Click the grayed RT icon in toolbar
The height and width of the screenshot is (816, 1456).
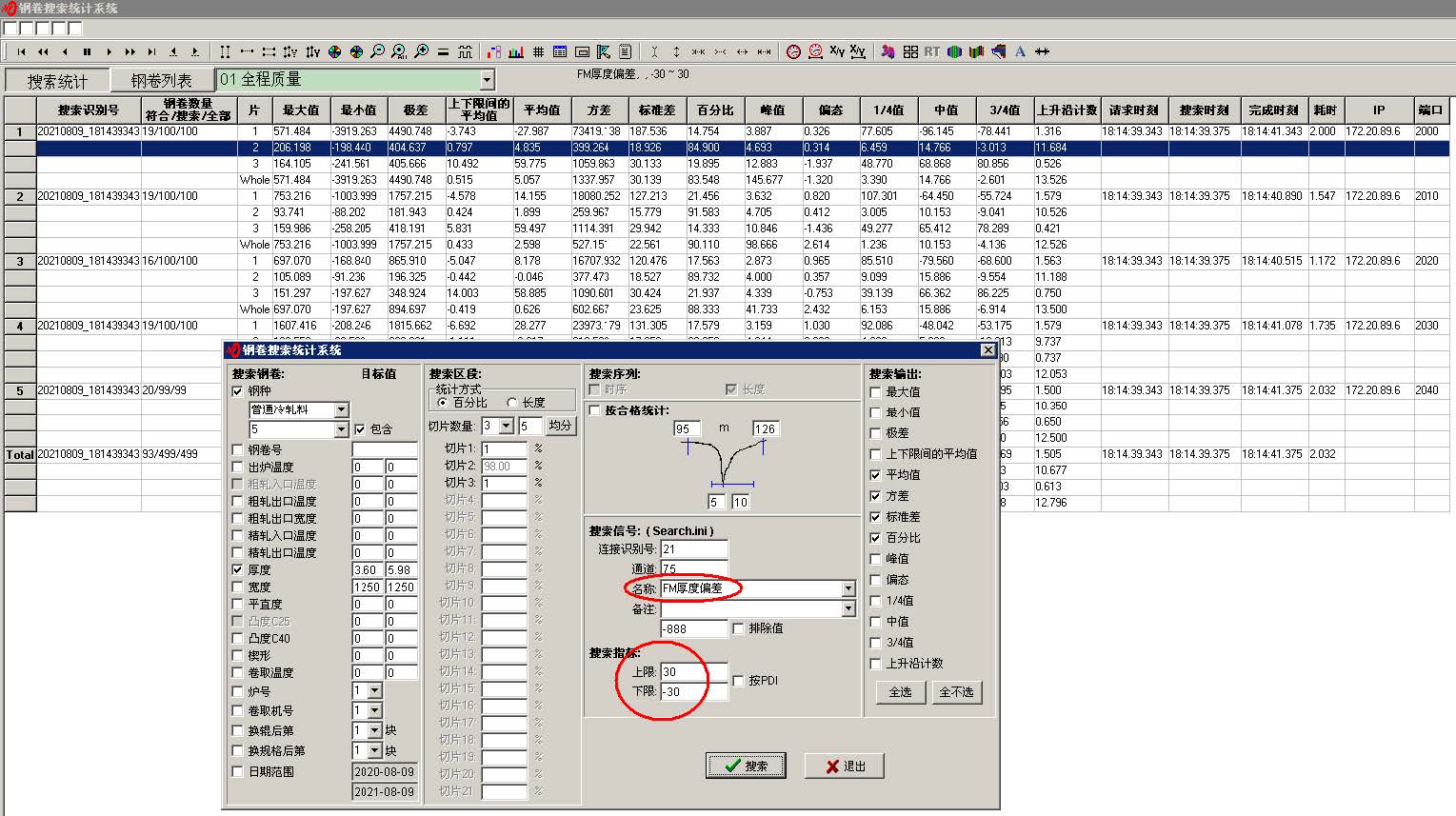click(931, 51)
